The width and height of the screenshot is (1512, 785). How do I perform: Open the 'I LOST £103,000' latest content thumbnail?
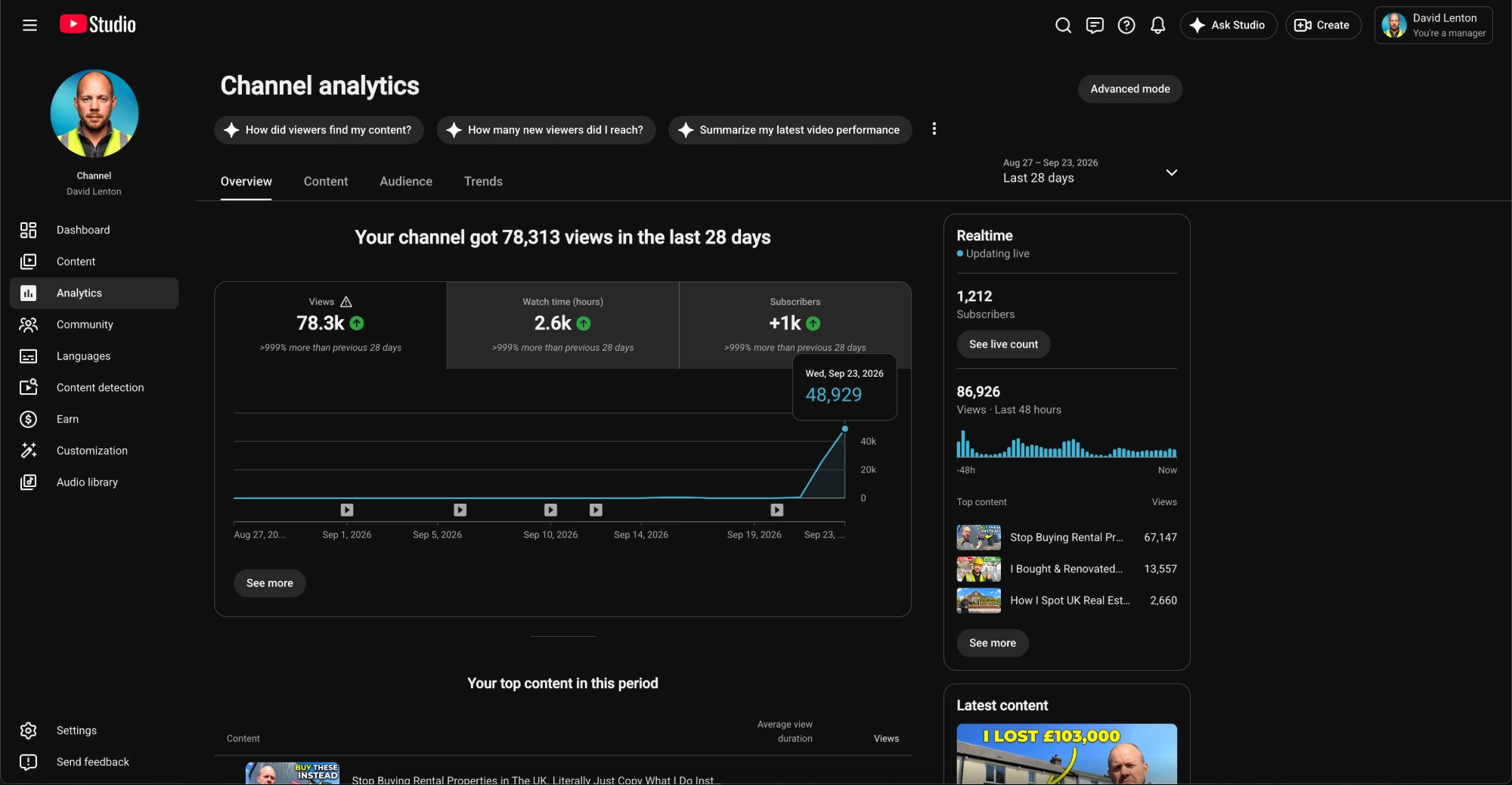coord(1067,754)
